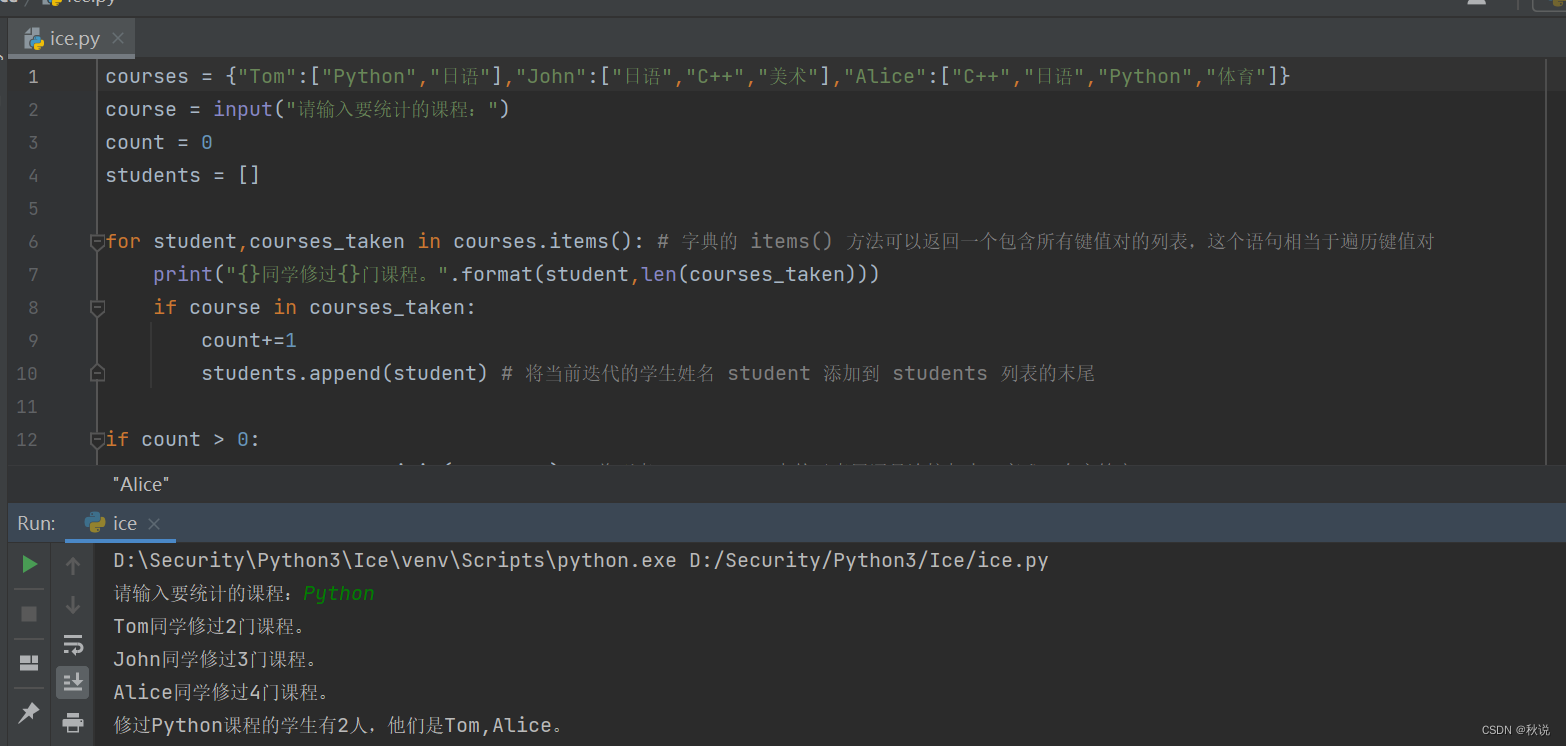
Task: Click 'students = []' on line 4
Action: tap(183, 175)
